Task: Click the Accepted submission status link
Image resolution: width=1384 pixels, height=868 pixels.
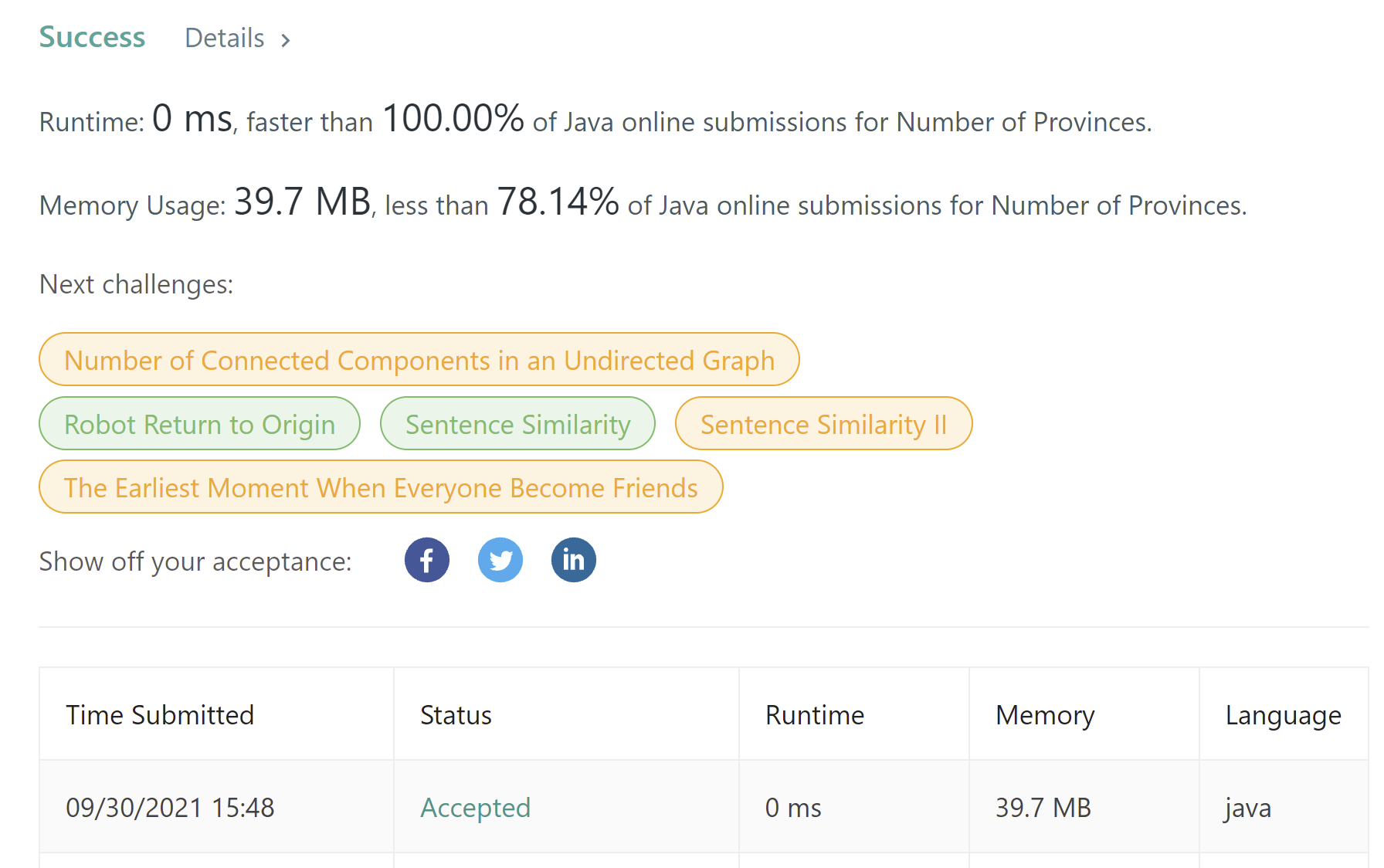Action: pos(475,808)
